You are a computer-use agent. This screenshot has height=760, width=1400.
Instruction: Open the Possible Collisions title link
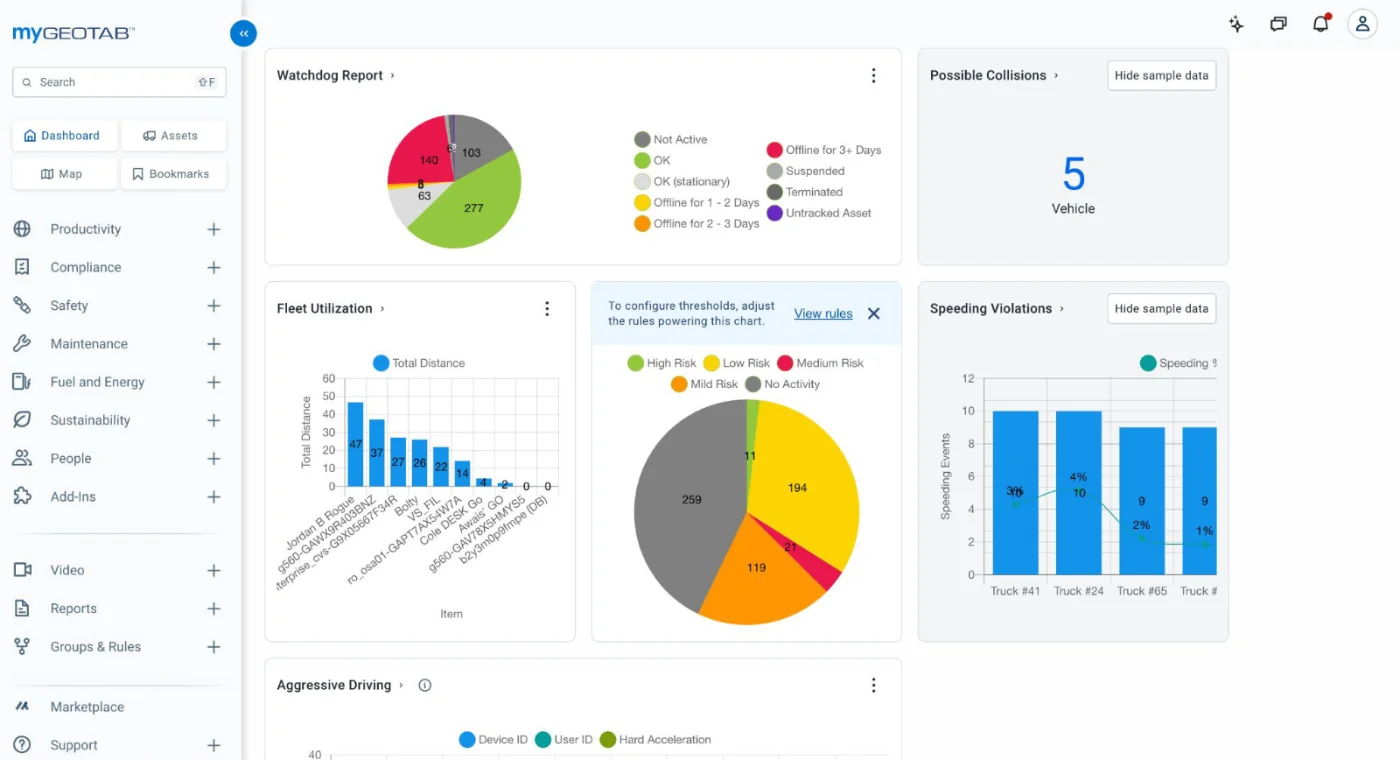click(988, 75)
